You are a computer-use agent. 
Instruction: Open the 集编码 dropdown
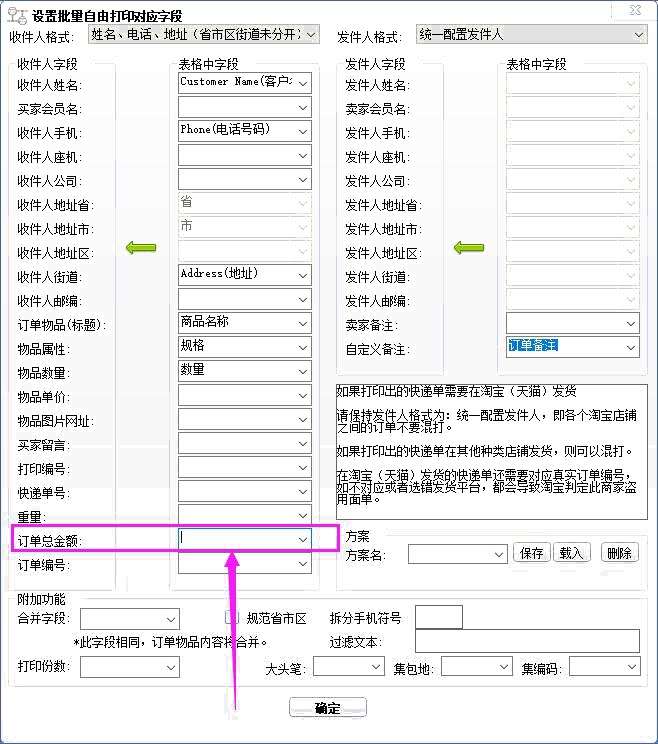click(x=605, y=666)
